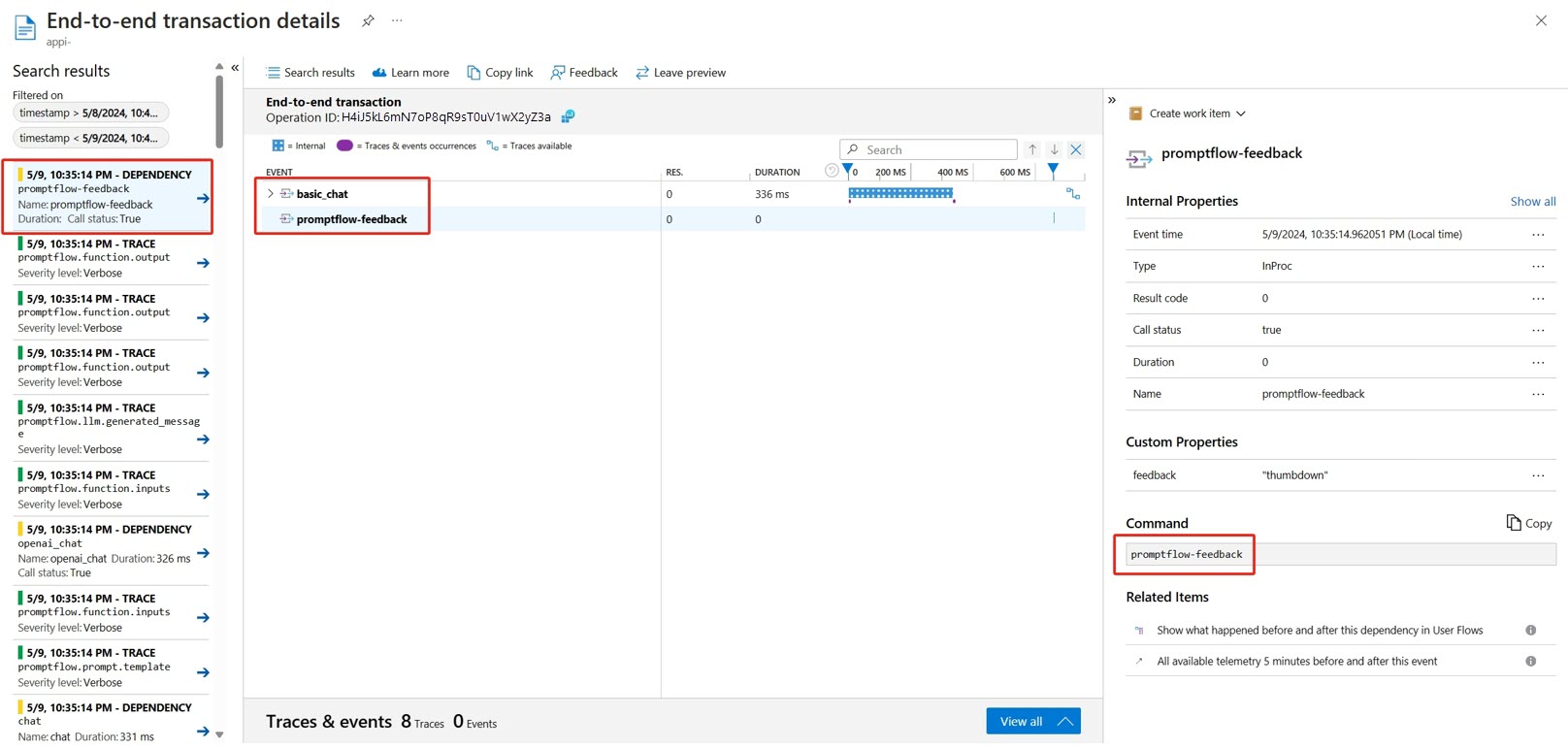
Task: Click the timeline start marker handle
Action: 848,170
